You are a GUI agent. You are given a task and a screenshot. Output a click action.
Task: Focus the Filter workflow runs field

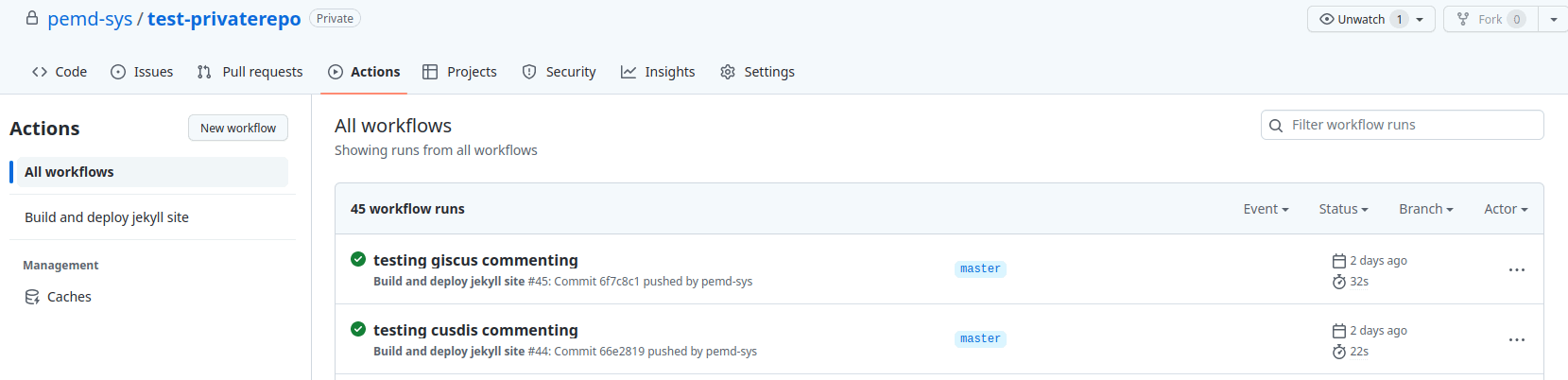pyautogui.click(x=1403, y=125)
